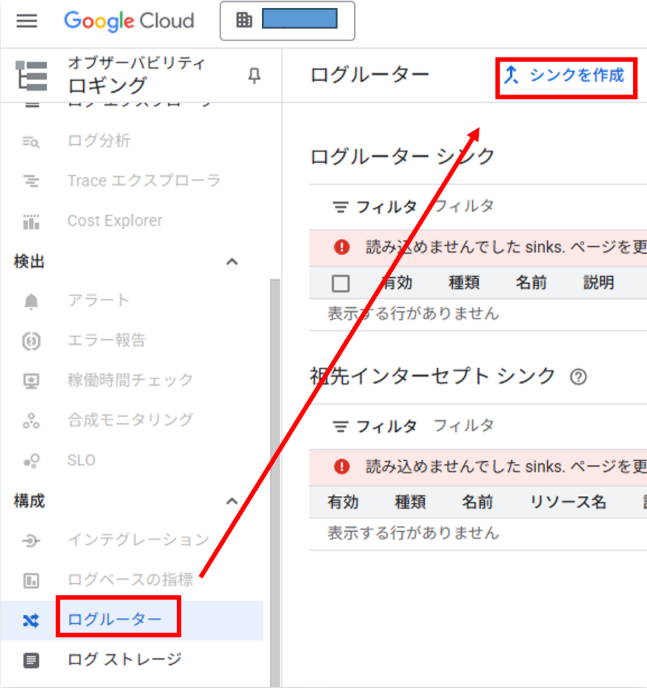Click the 有効 column header in the first table
This screenshot has width=647, height=688.
tap(397, 283)
